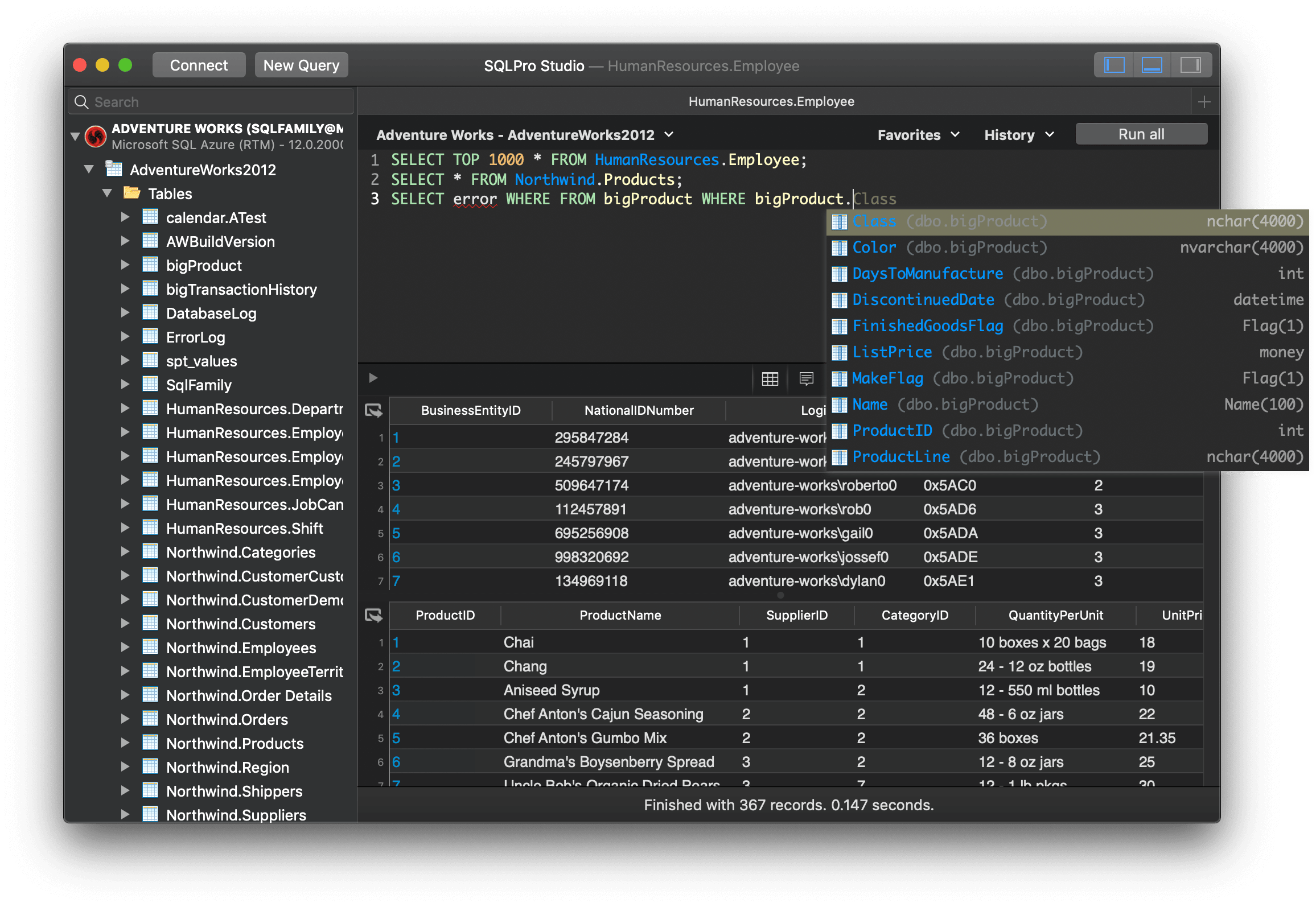The width and height of the screenshot is (1316, 907).
Task: Click the calendar.ATest table icon
Action: (150, 217)
